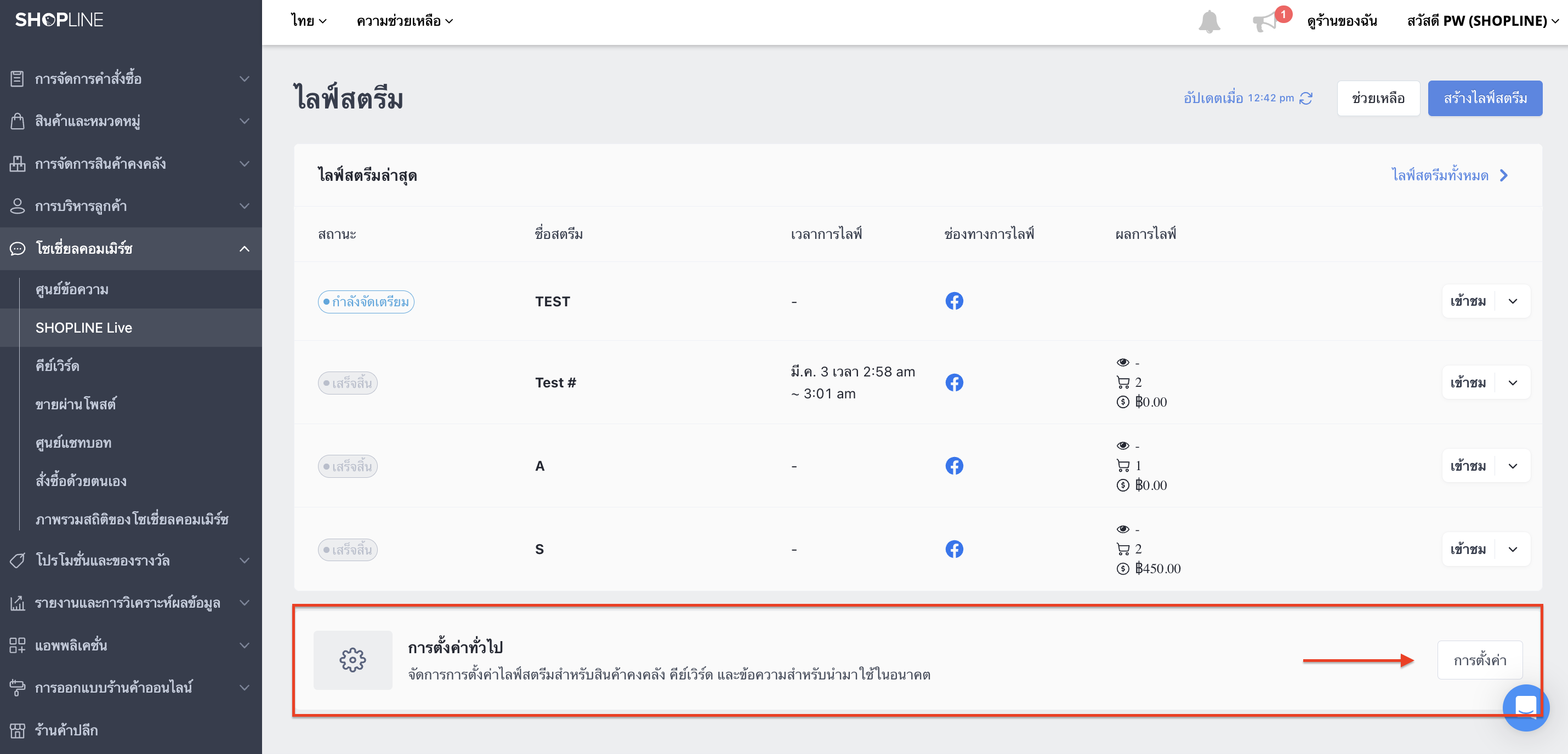Open the chat support widget
Image resolution: width=1568 pixels, height=754 pixels.
tap(1525, 708)
